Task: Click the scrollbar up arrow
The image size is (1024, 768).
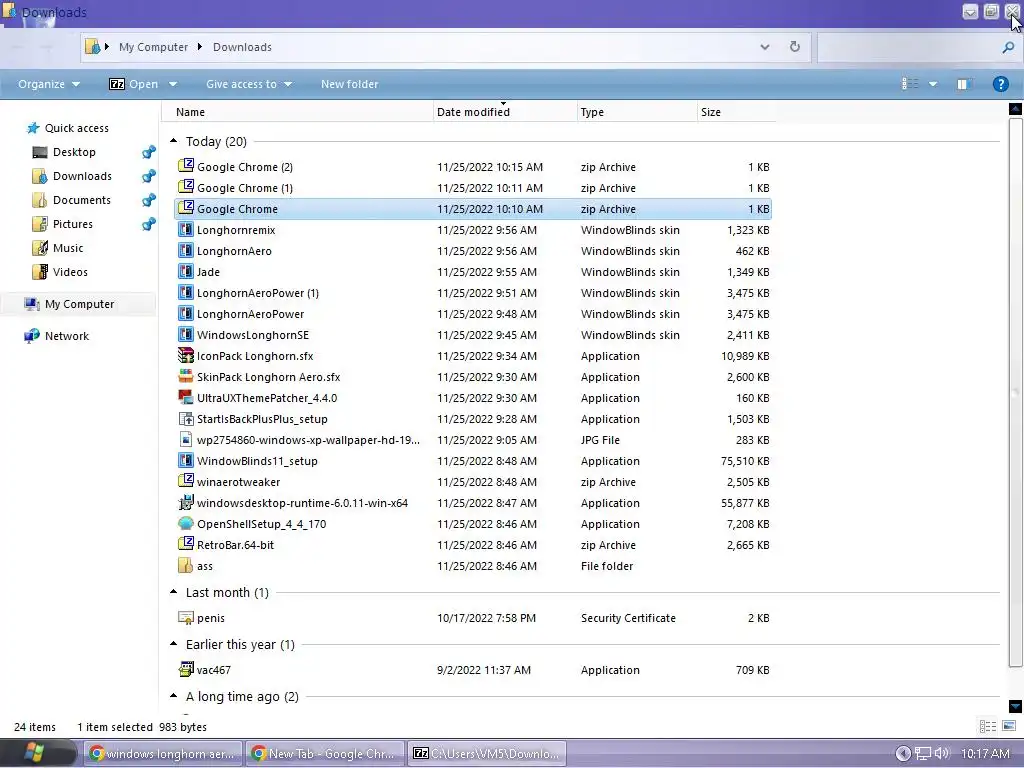Action: pyautogui.click(x=1015, y=108)
